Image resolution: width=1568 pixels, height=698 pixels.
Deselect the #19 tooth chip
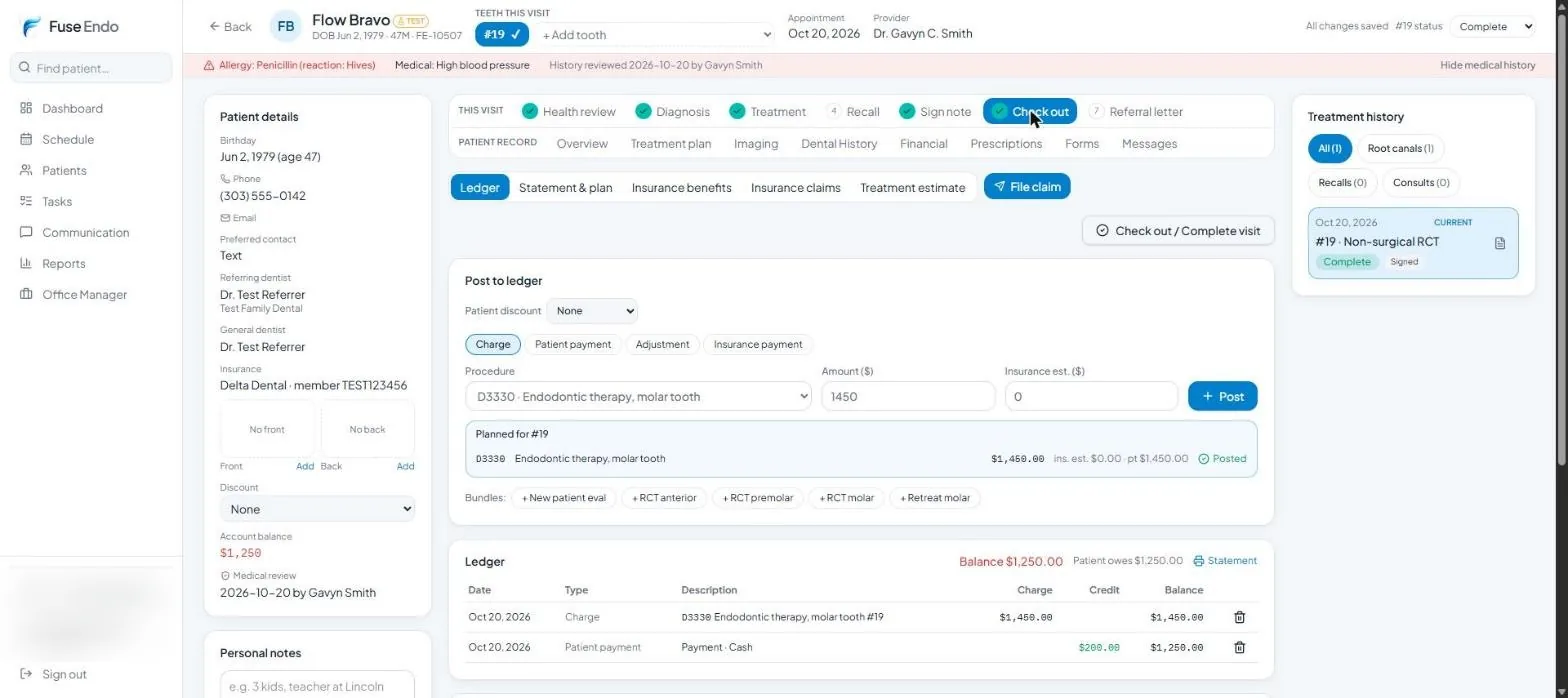pyautogui.click(x=502, y=34)
